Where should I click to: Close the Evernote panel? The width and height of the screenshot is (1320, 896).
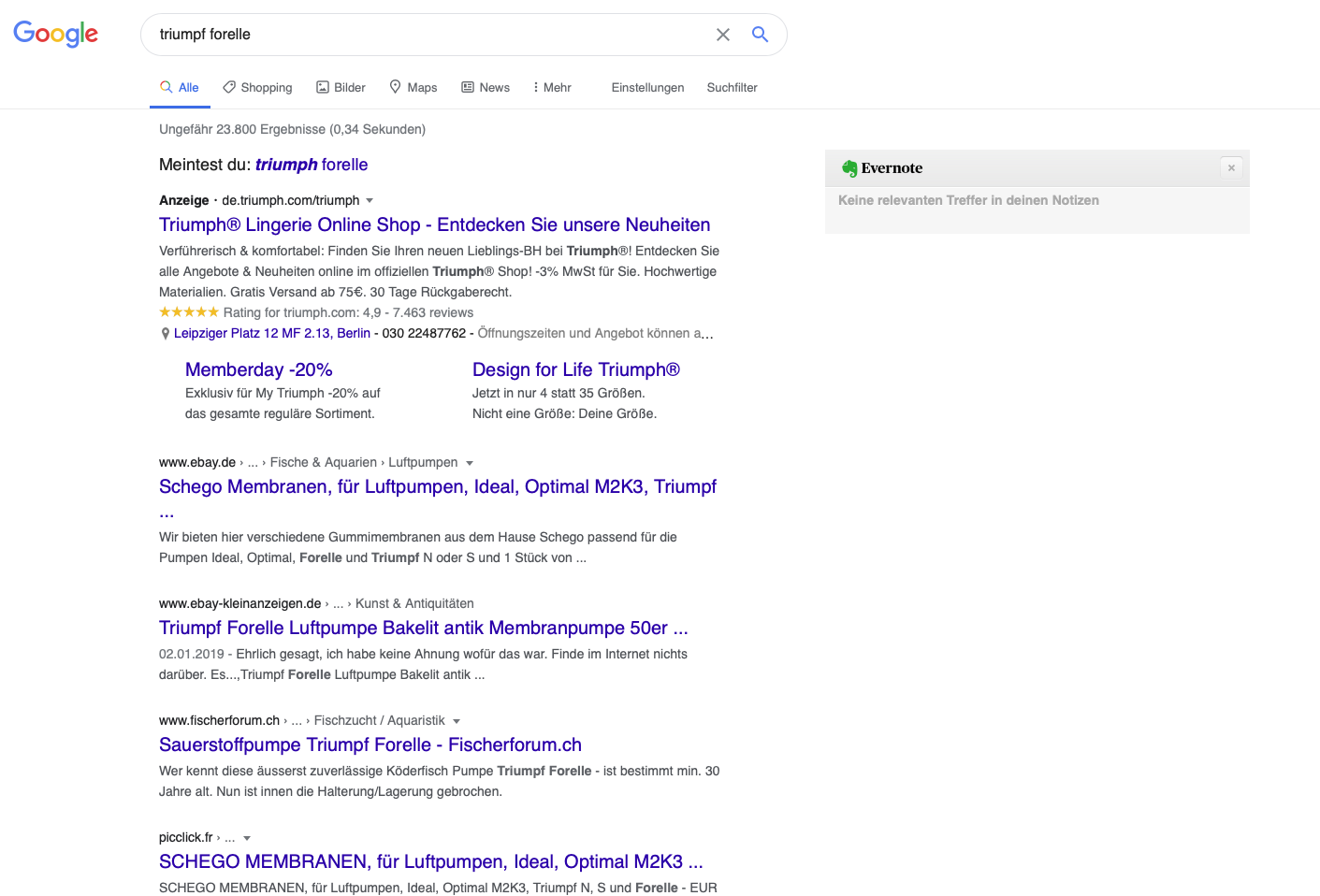coord(1231,167)
